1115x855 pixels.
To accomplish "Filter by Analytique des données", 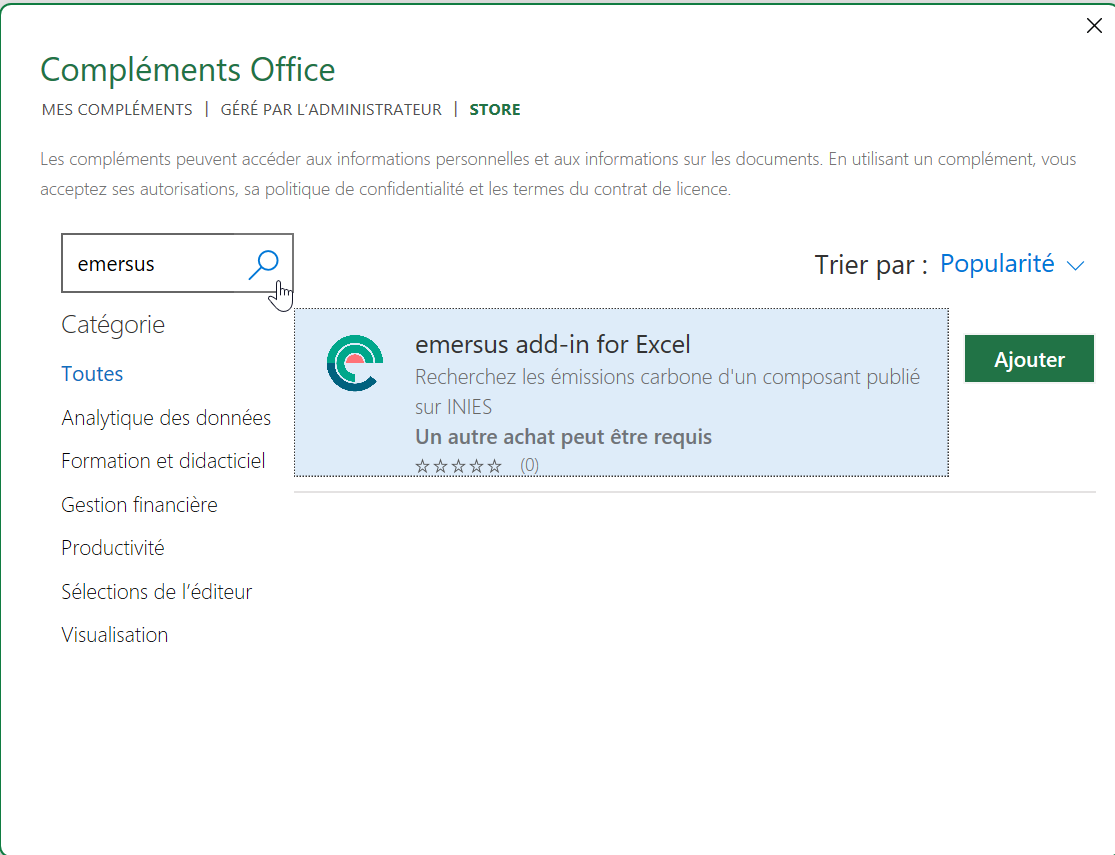I will (x=166, y=418).
